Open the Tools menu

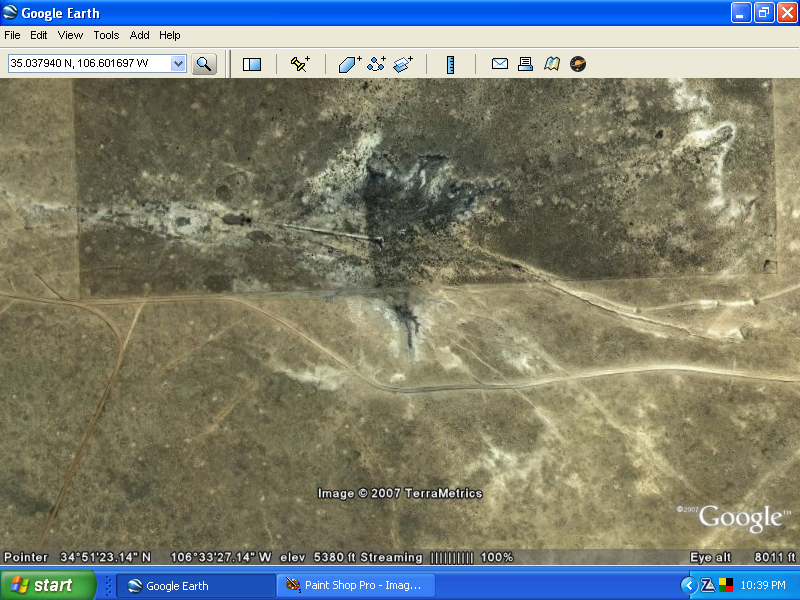point(106,35)
